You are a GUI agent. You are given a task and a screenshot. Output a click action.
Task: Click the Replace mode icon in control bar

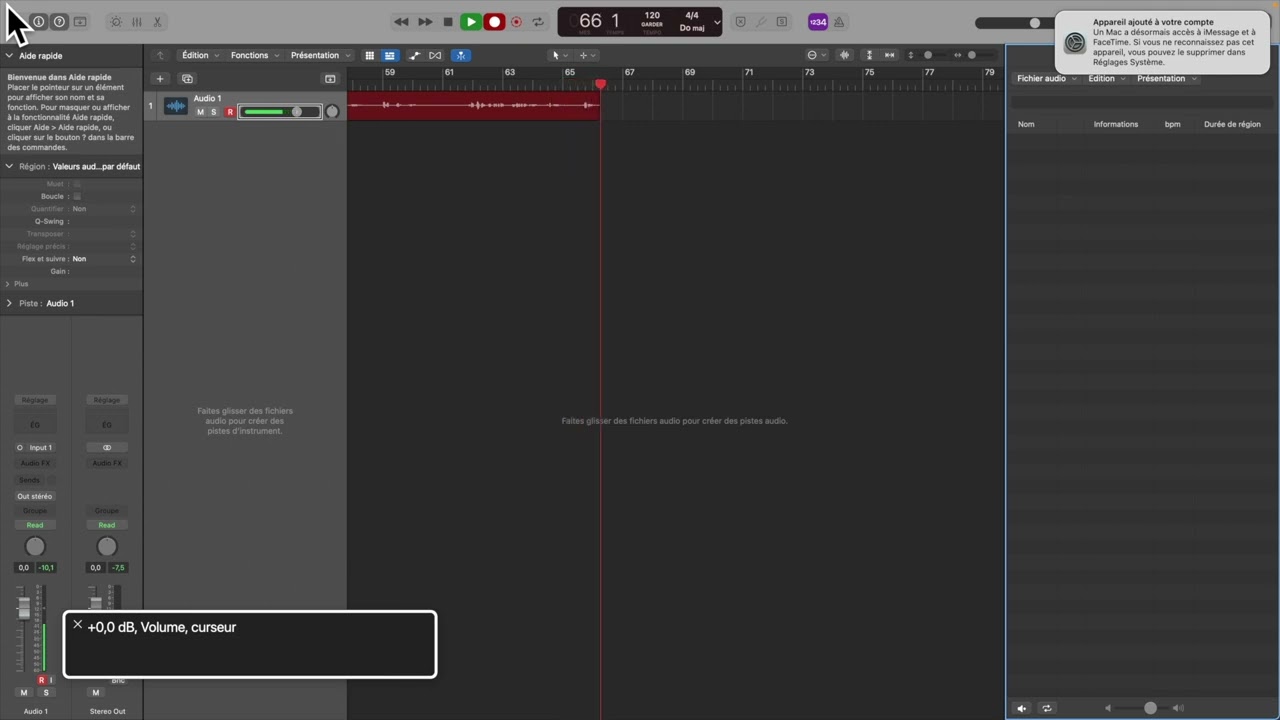click(740, 22)
